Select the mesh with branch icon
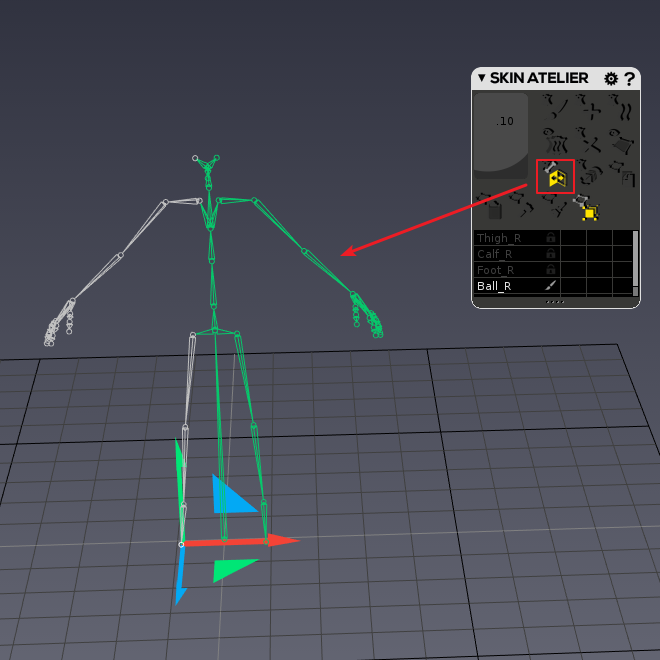This screenshot has width=660, height=660. [x=555, y=205]
